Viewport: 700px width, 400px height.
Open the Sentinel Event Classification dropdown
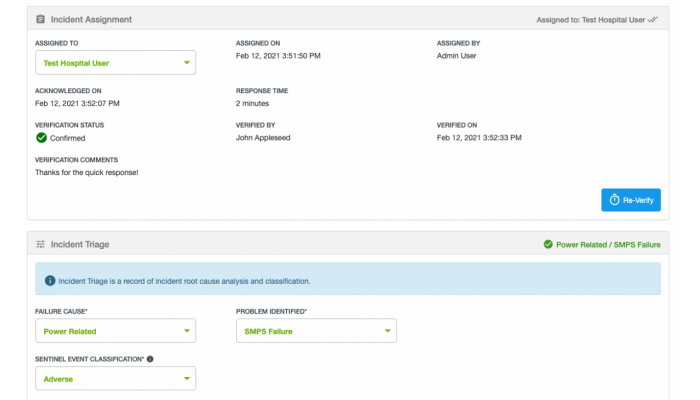pos(116,379)
